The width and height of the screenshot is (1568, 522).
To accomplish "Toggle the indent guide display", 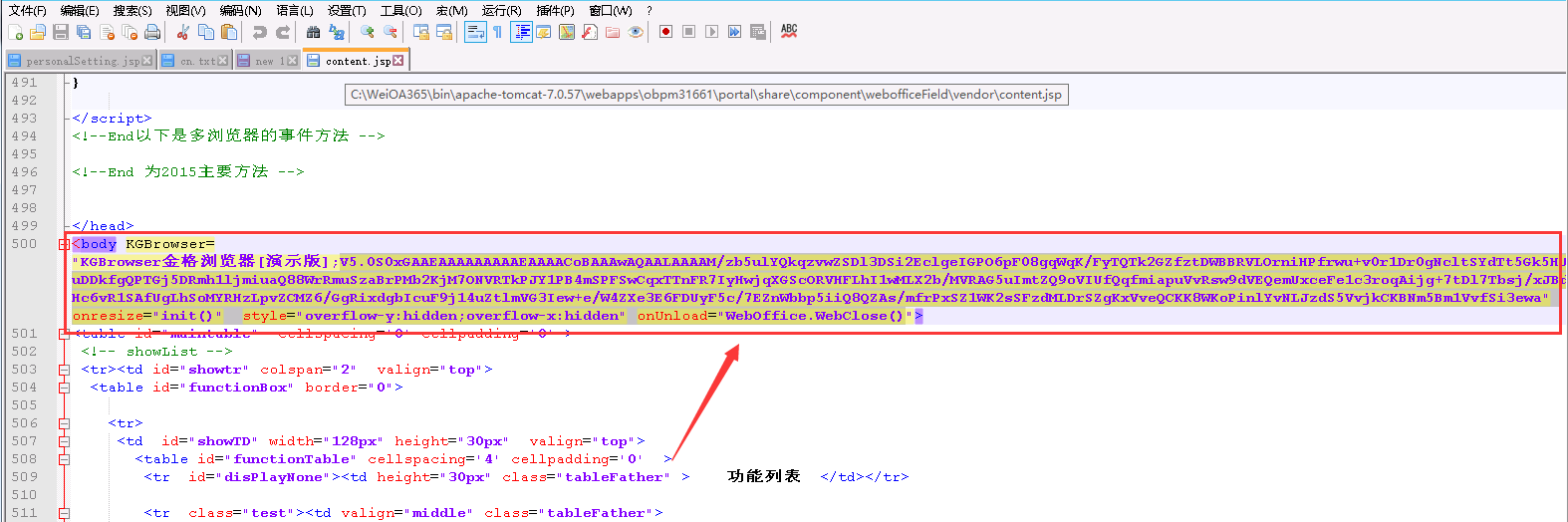I will pyautogui.click(x=521, y=32).
